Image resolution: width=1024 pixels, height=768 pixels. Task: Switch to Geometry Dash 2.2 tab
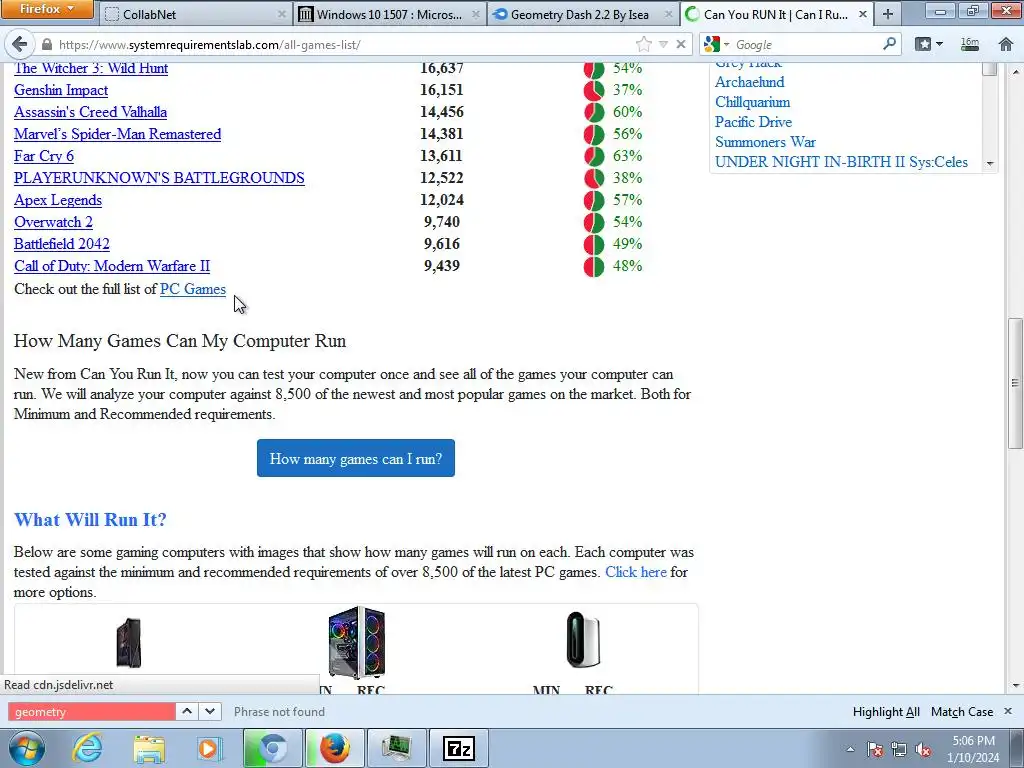(x=583, y=14)
